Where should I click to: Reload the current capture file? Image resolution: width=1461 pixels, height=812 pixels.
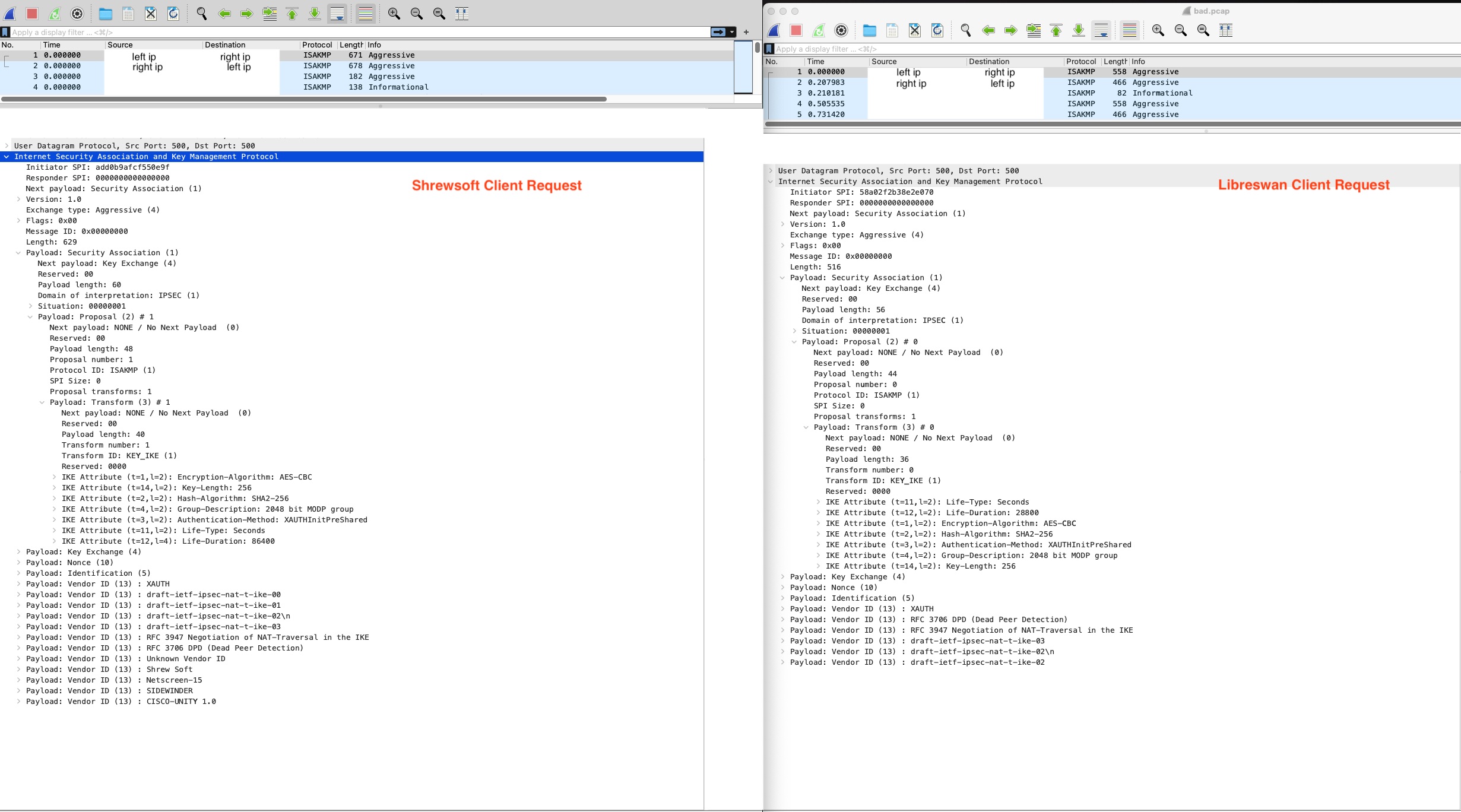coord(173,13)
